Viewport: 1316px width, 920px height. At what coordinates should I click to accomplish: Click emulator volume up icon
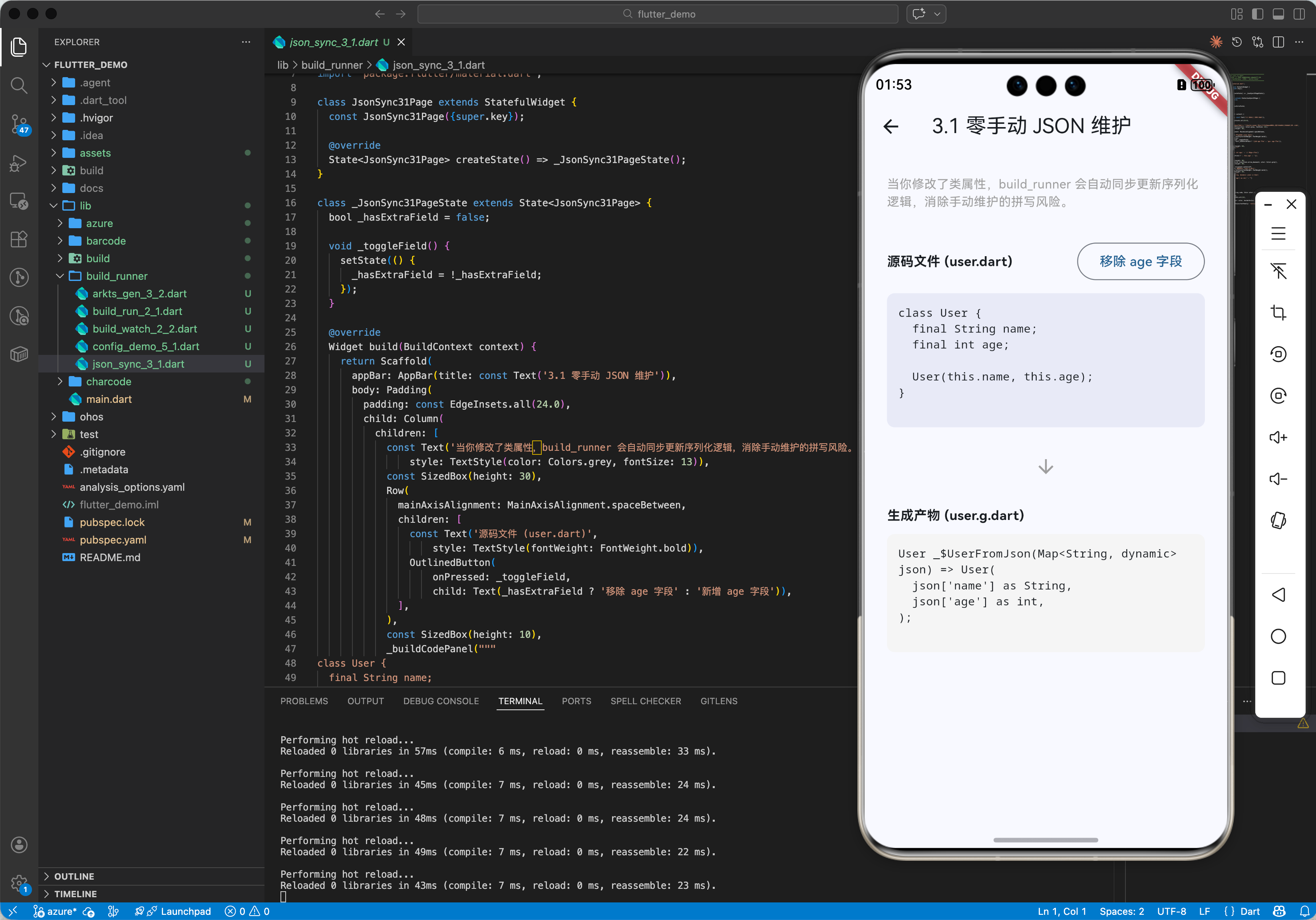[x=1278, y=437]
